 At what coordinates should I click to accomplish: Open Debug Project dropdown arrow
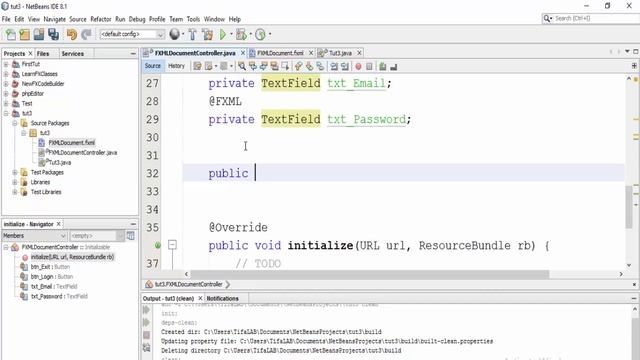coord(250,34)
